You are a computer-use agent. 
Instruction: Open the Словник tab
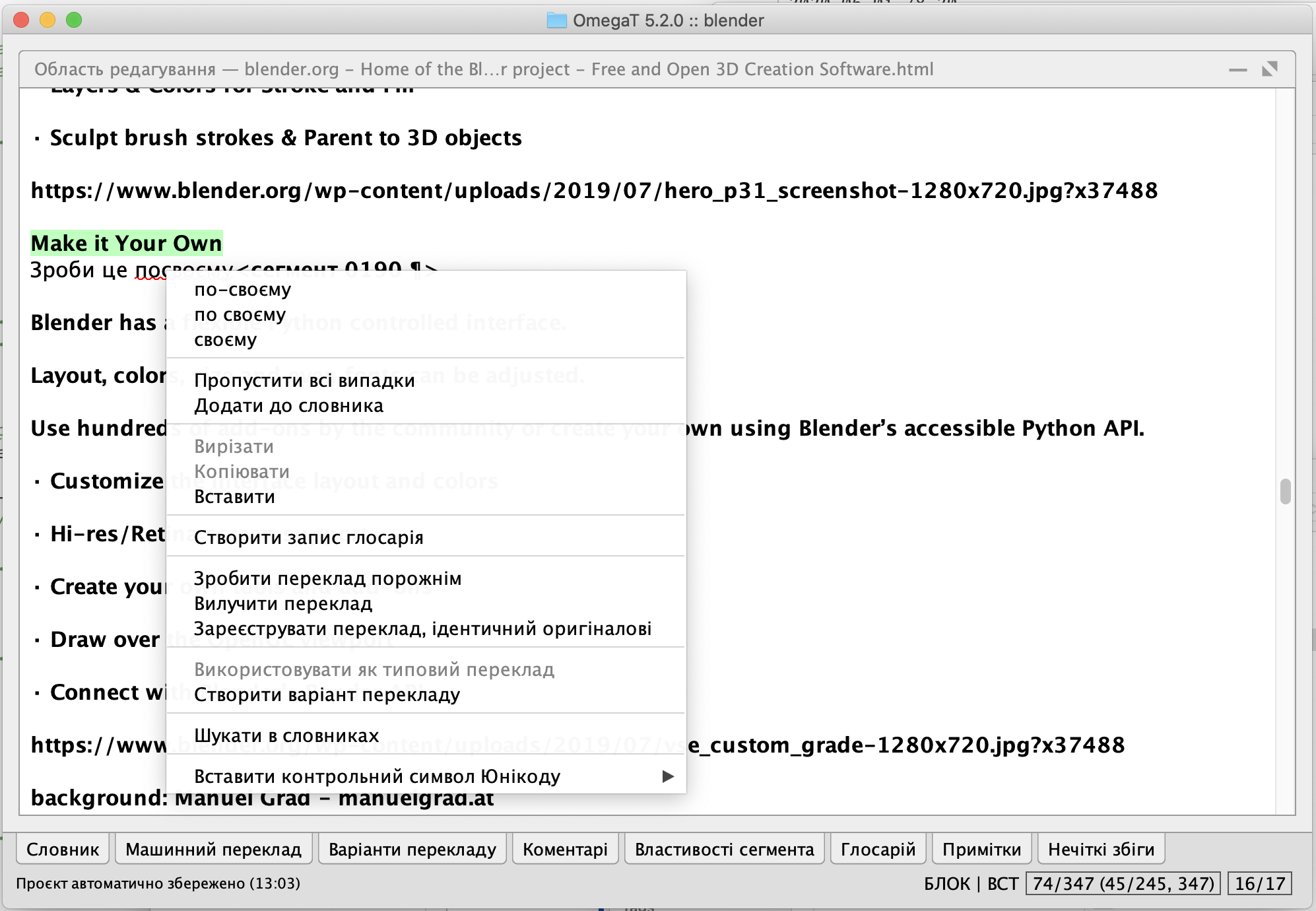[63, 849]
